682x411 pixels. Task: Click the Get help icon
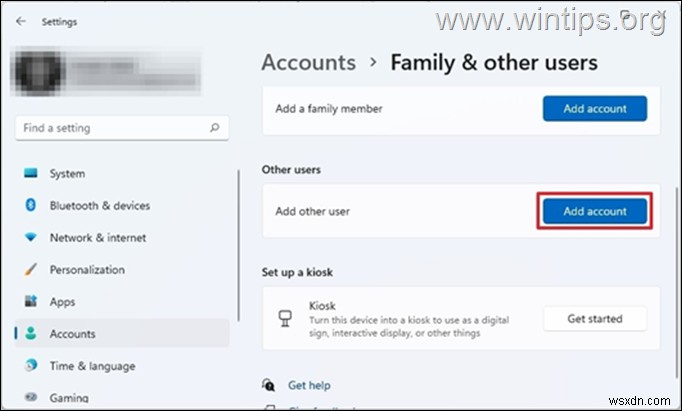tap(268, 385)
